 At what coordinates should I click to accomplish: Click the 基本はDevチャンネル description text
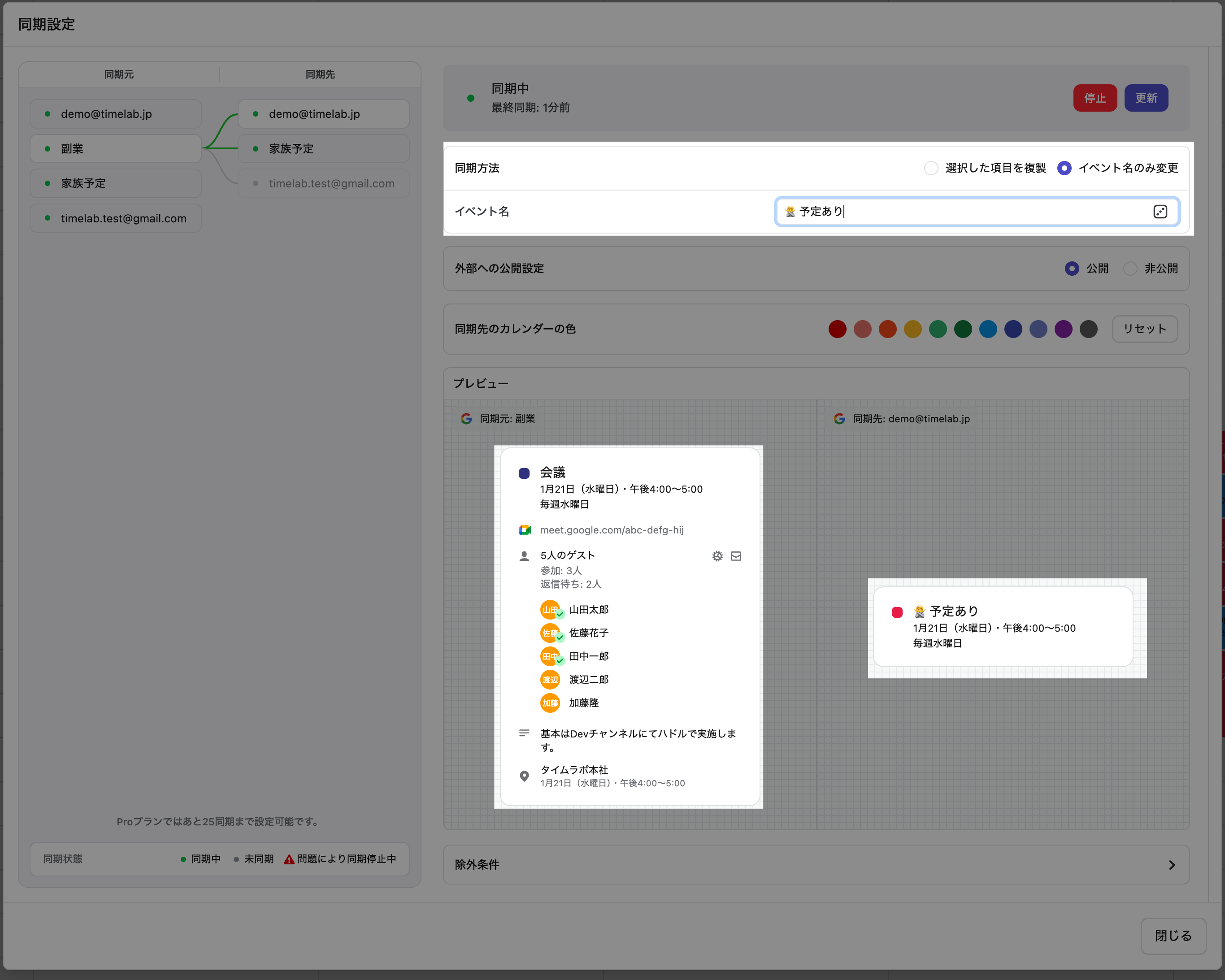click(638, 740)
